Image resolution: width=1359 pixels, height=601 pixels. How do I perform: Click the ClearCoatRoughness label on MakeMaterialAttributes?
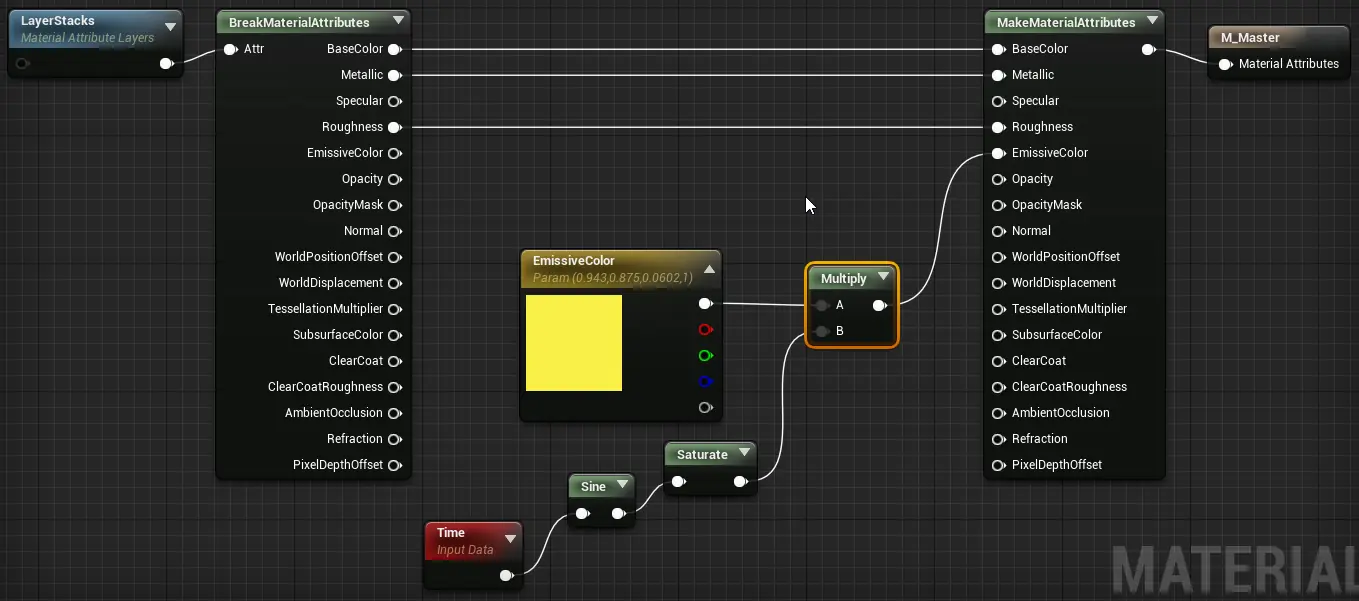(x=1069, y=387)
